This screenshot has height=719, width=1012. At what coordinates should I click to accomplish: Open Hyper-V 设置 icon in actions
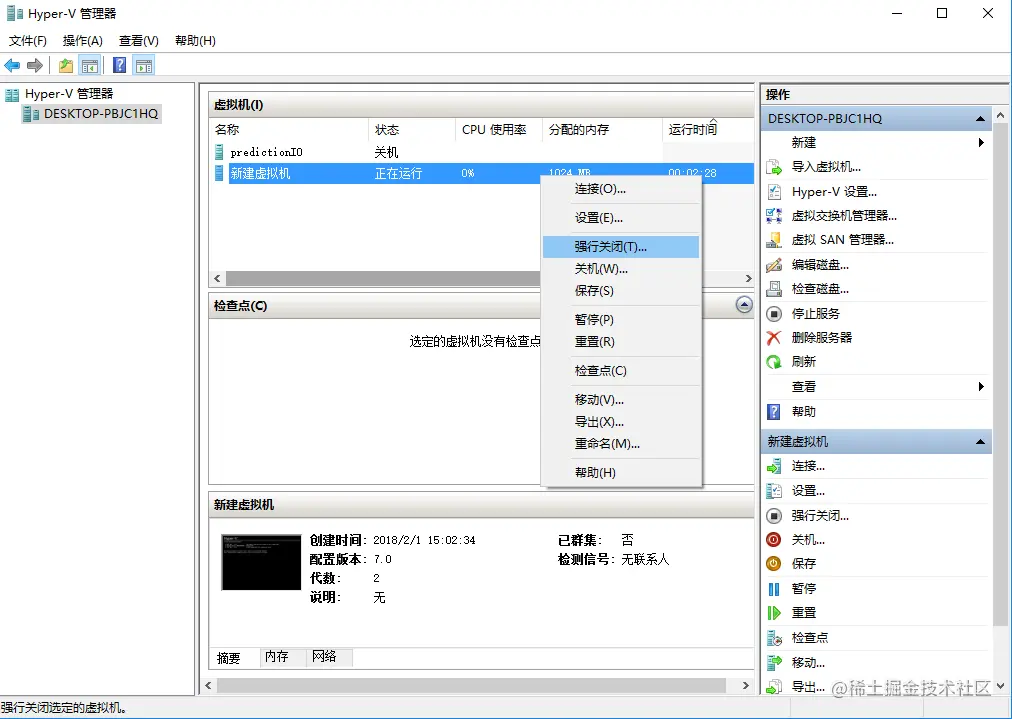point(774,192)
